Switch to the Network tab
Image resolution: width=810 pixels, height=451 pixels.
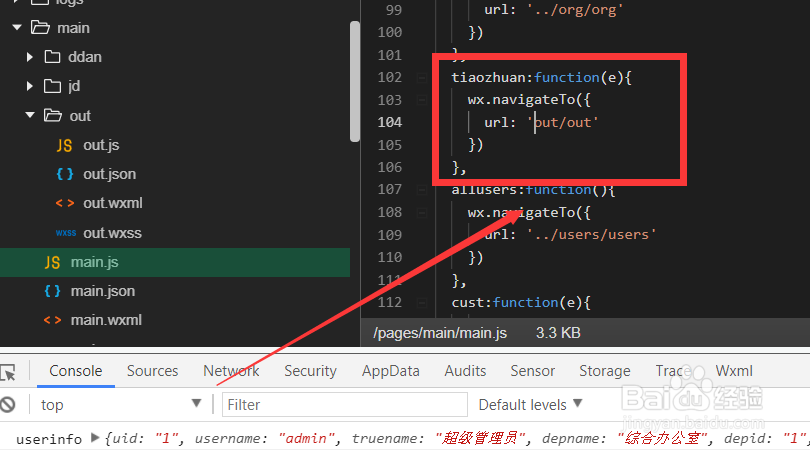pyautogui.click(x=231, y=371)
